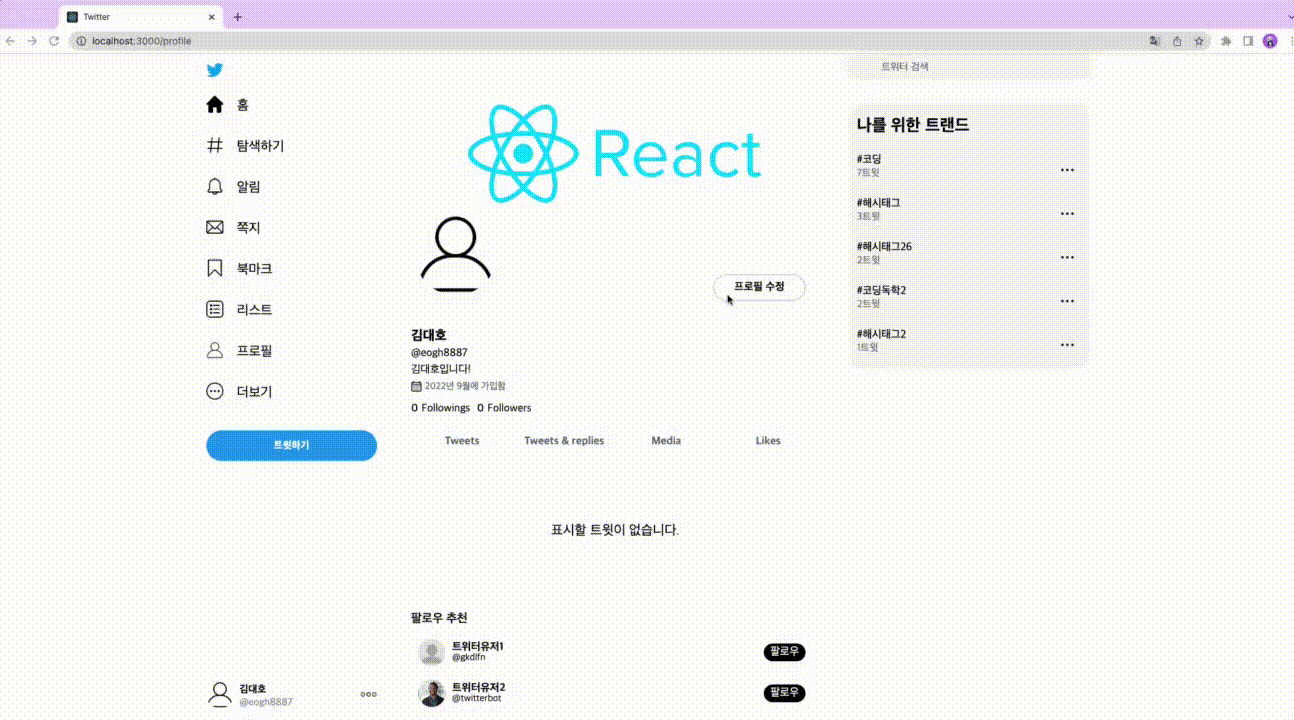Open the 홈 home icon
The width and height of the screenshot is (1294, 720).
[214, 105]
